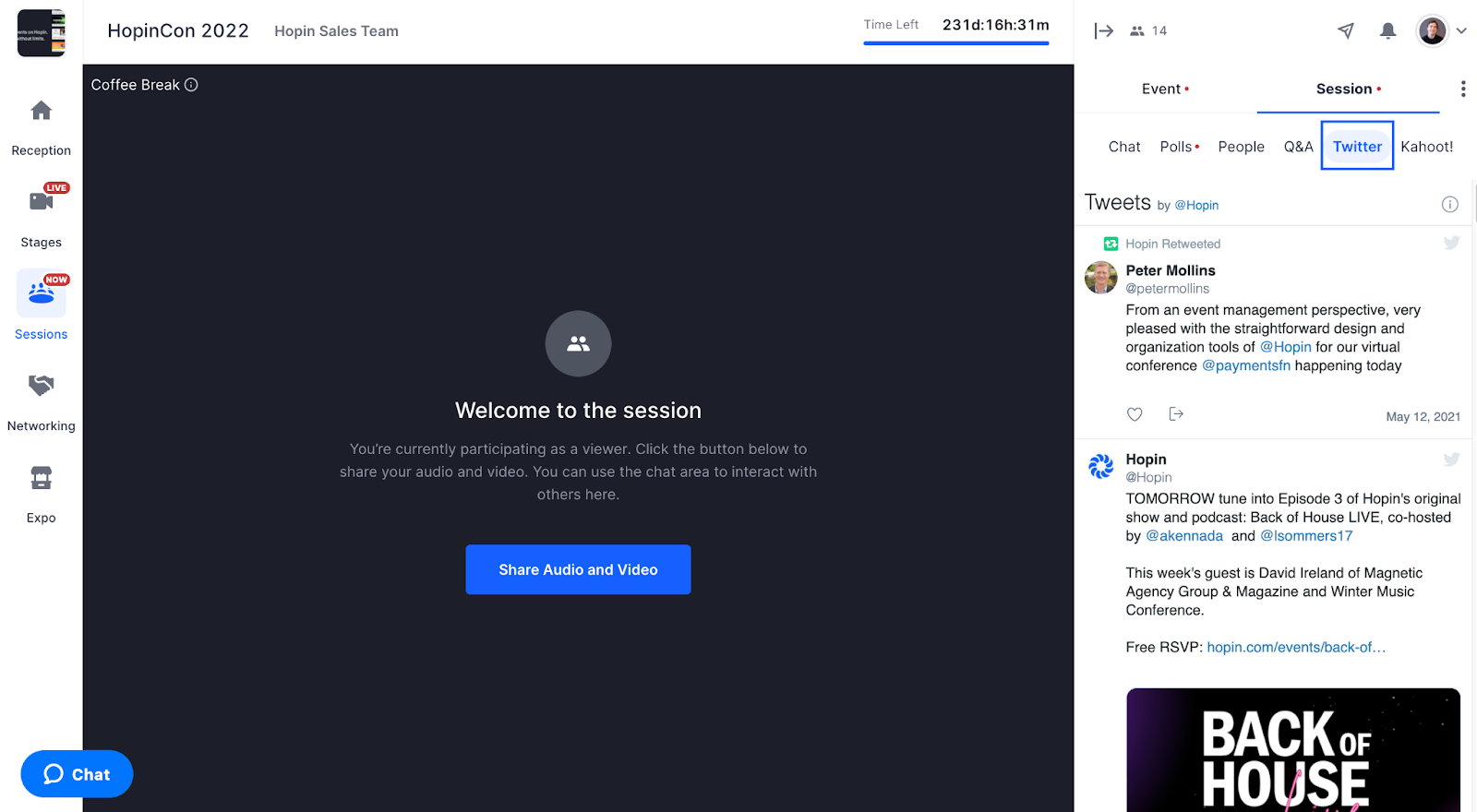Click Twitter bird icon on Hopin tweet
This screenshot has width=1477, height=812.
coord(1451,460)
